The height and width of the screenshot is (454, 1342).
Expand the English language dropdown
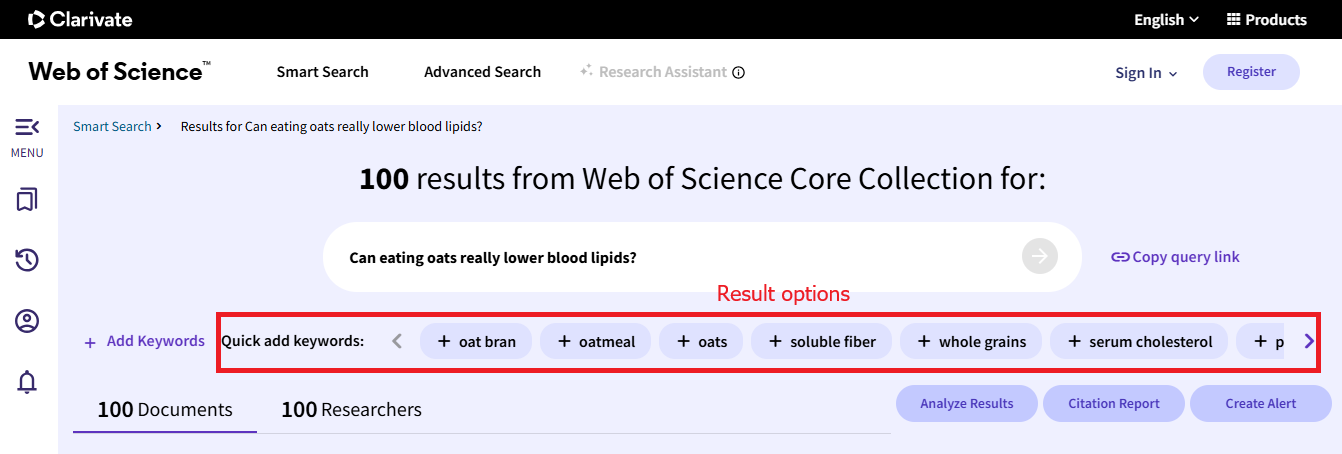coord(1166,19)
